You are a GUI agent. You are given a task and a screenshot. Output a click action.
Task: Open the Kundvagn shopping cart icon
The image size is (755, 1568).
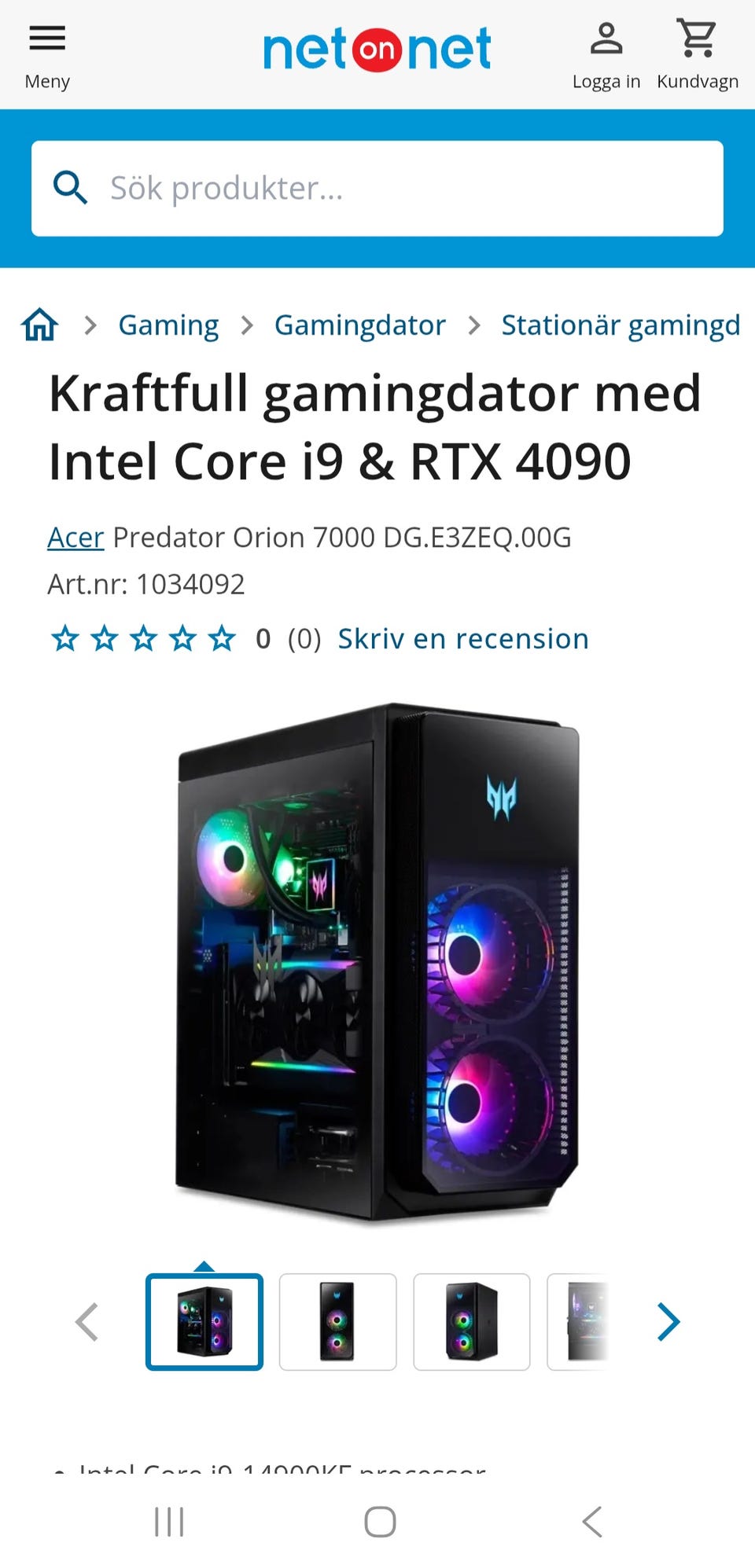pyautogui.click(x=697, y=38)
